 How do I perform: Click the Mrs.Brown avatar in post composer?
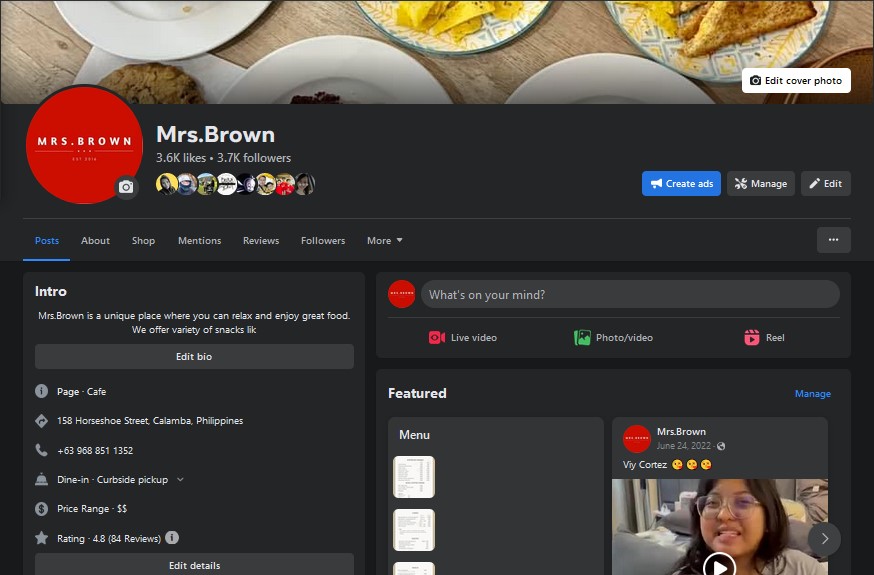tap(401, 294)
